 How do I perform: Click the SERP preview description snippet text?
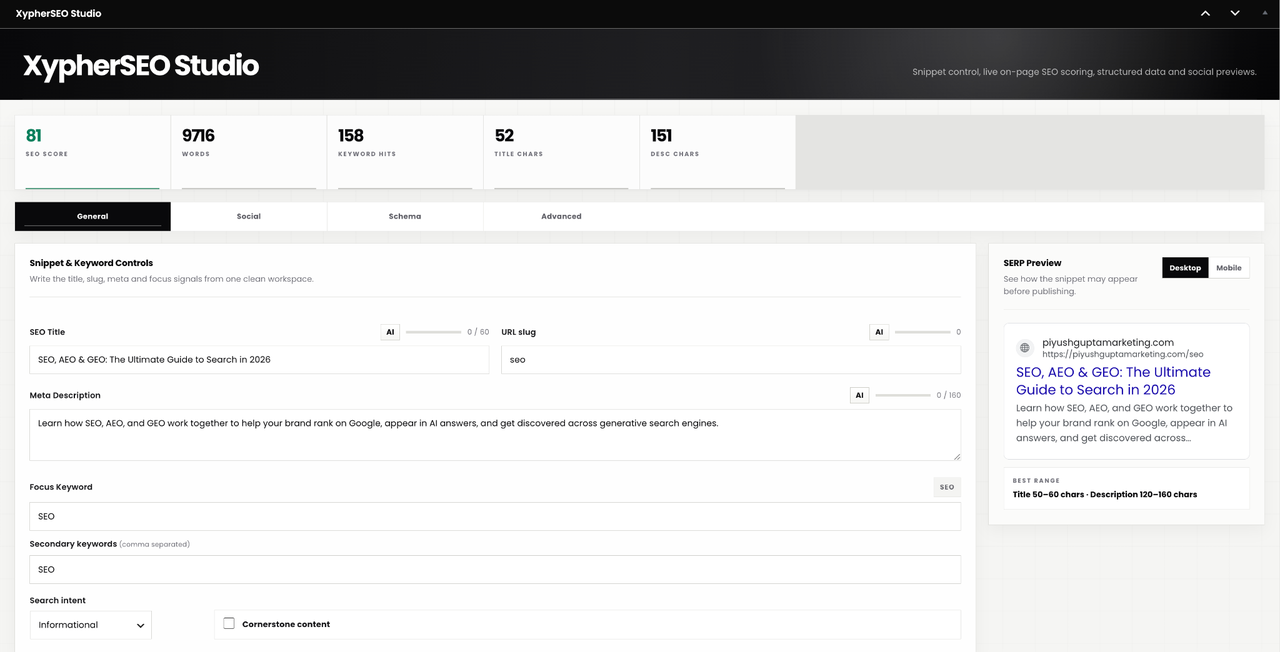click(x=1124, y=422)
